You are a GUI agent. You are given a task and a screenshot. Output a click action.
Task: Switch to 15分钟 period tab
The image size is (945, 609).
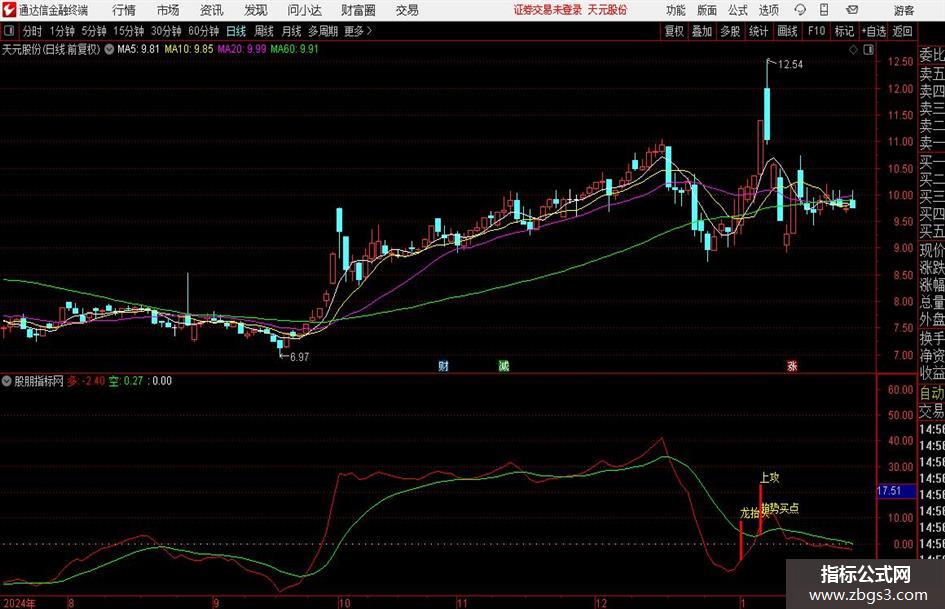pos(129,31)
